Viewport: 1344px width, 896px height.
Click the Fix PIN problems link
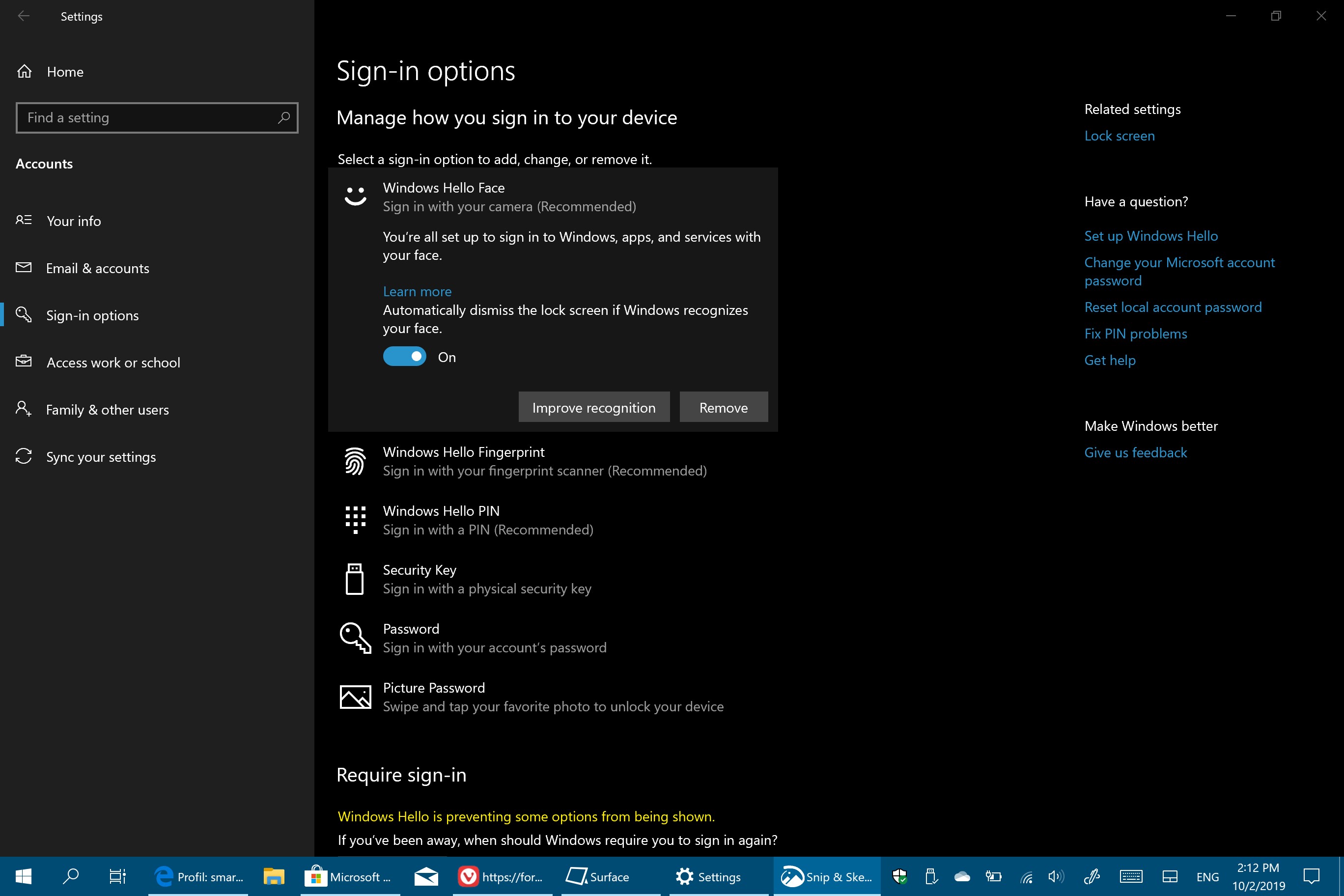pos(1135,334)
